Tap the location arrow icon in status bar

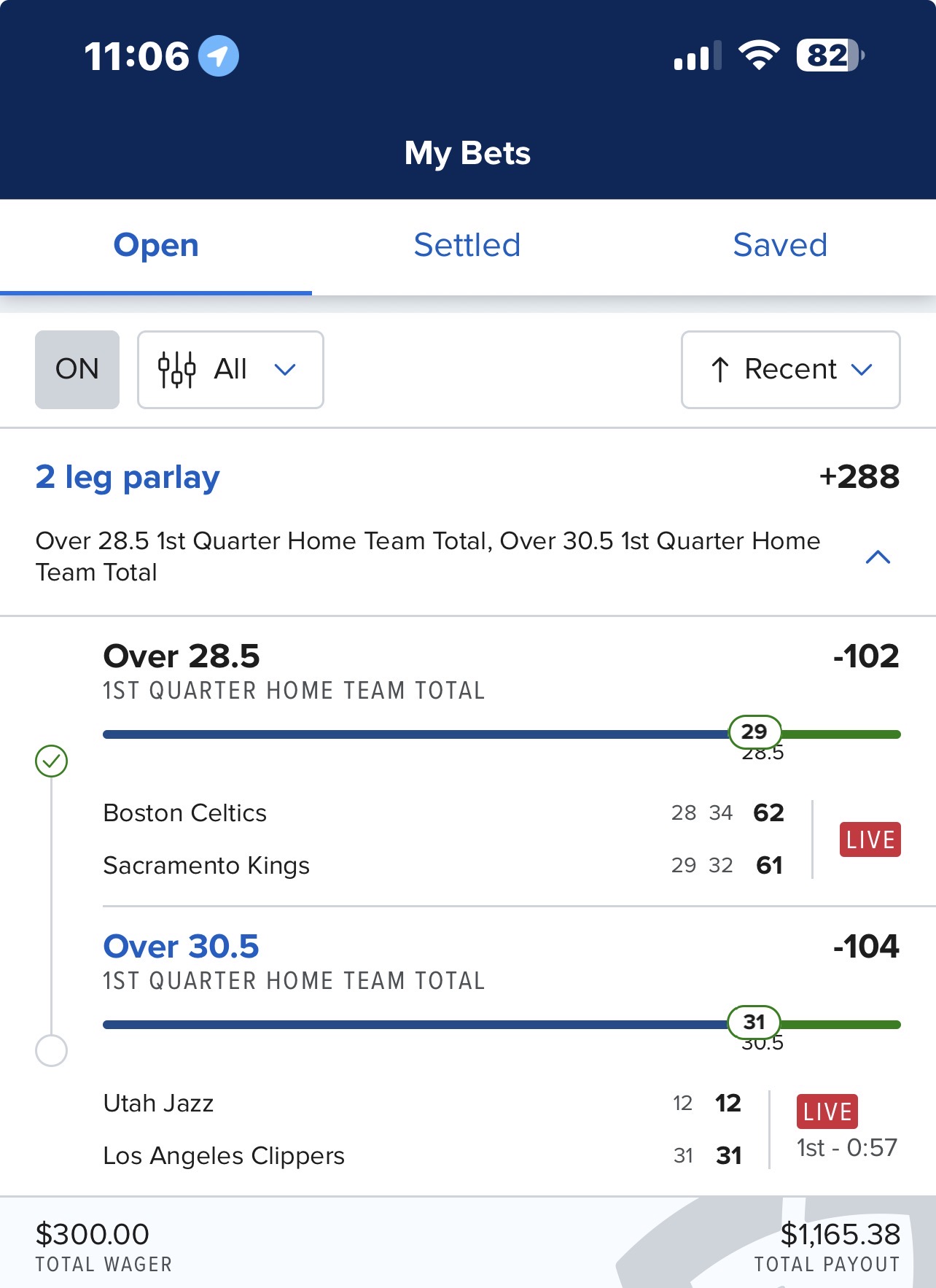click(219, 55)
